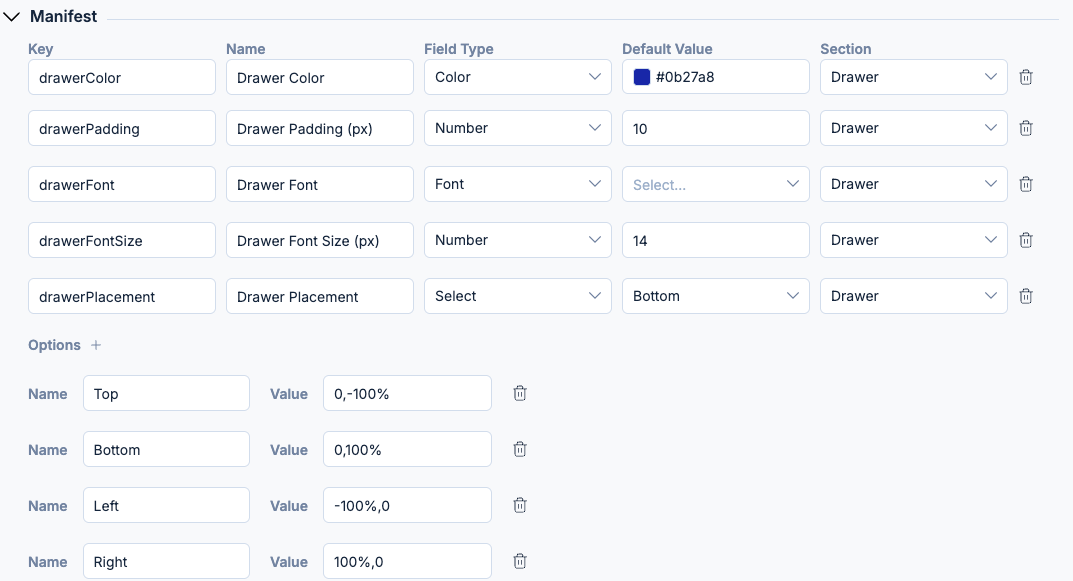Screen dimensions: 1073x581
Task: Edit the Right option name field
Action: click(x=166, y=562)
